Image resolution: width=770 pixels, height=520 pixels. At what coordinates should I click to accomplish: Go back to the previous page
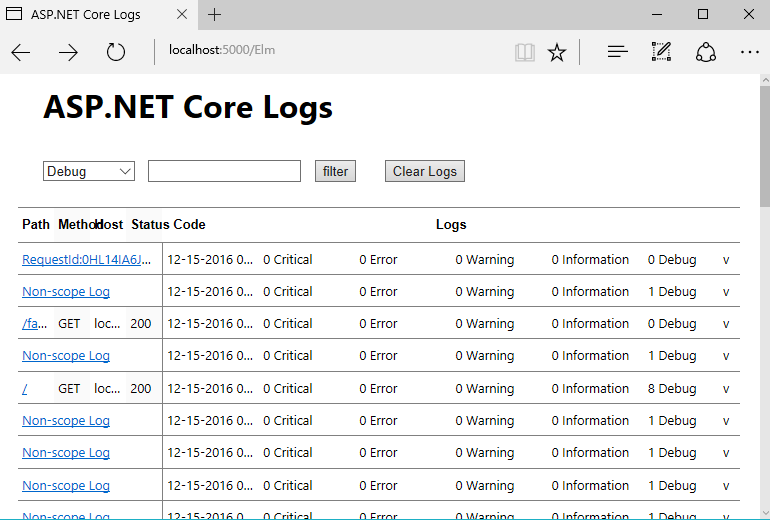(x=21, y=52)
